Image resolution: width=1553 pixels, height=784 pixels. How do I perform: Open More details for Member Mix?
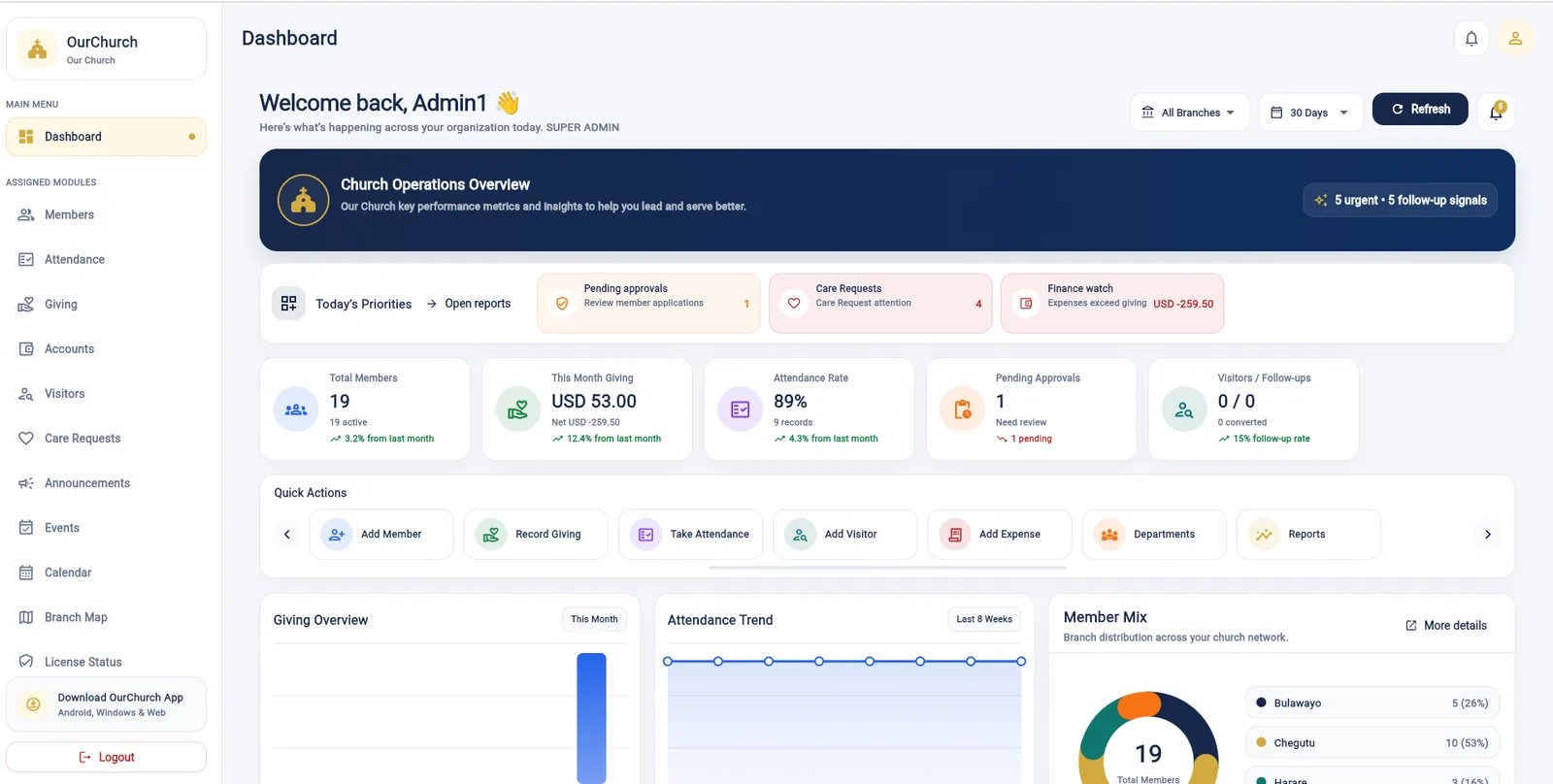coord(1446,626)
